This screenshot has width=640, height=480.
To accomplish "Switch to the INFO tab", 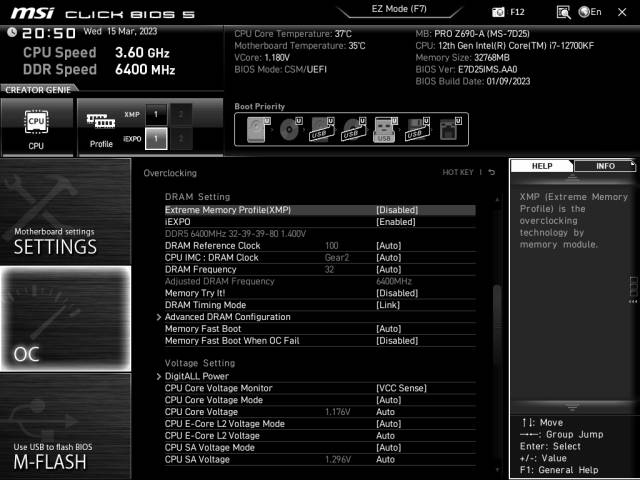I will coord(605,166).
